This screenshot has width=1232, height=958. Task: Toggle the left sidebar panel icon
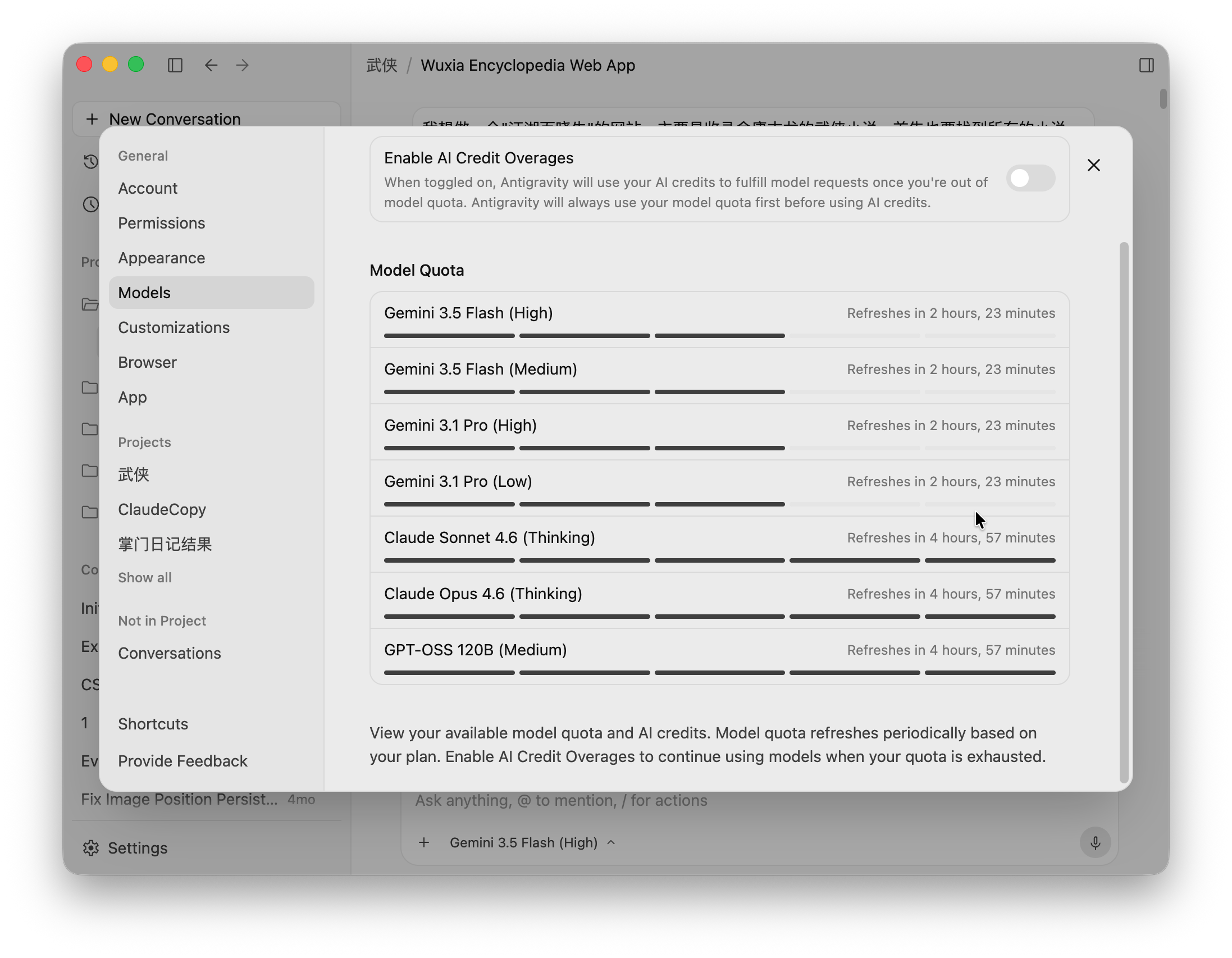pyautogui.click(x=175, y=66)
